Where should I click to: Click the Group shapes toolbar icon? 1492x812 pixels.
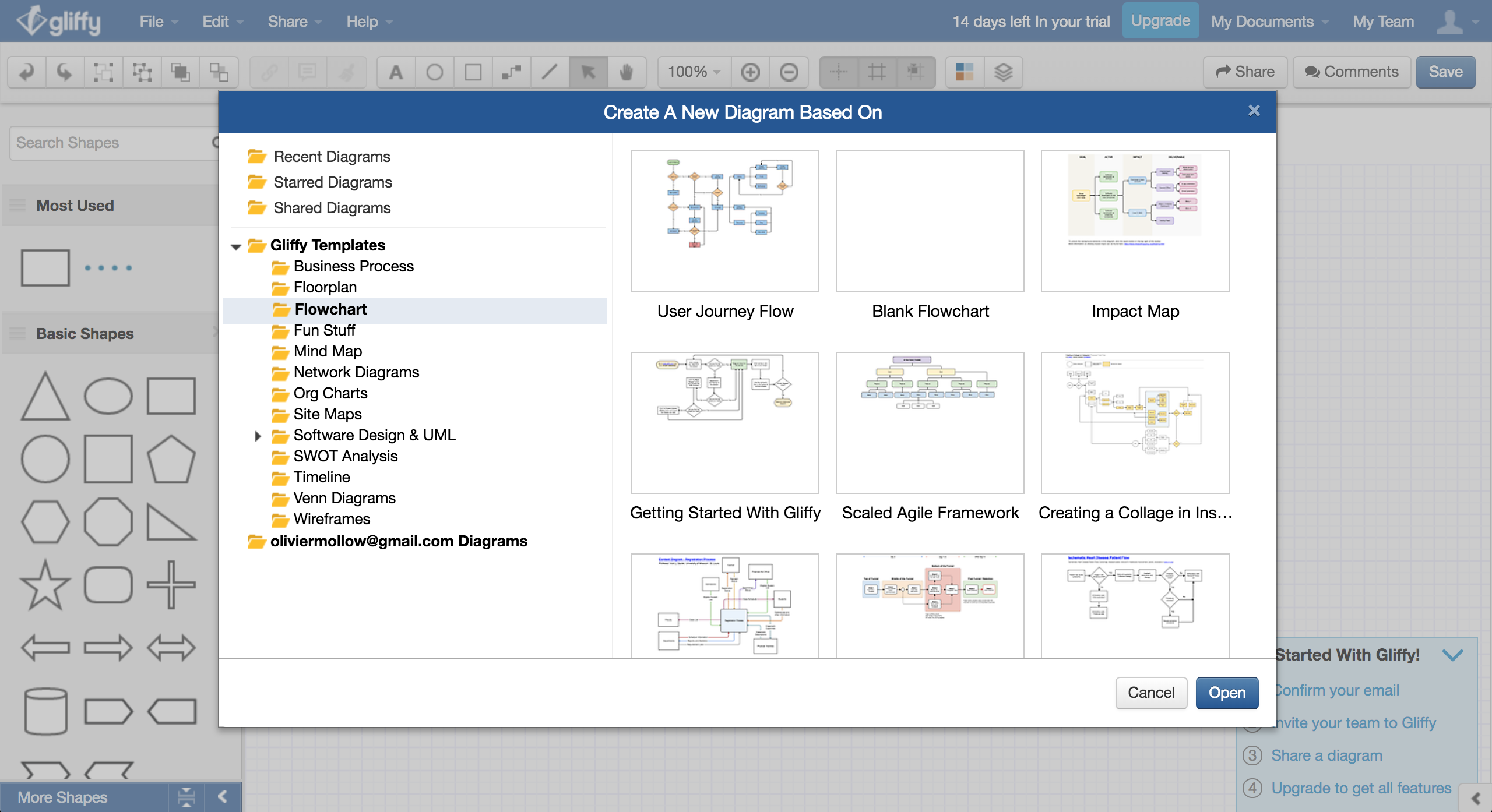[x=104, y=72]
